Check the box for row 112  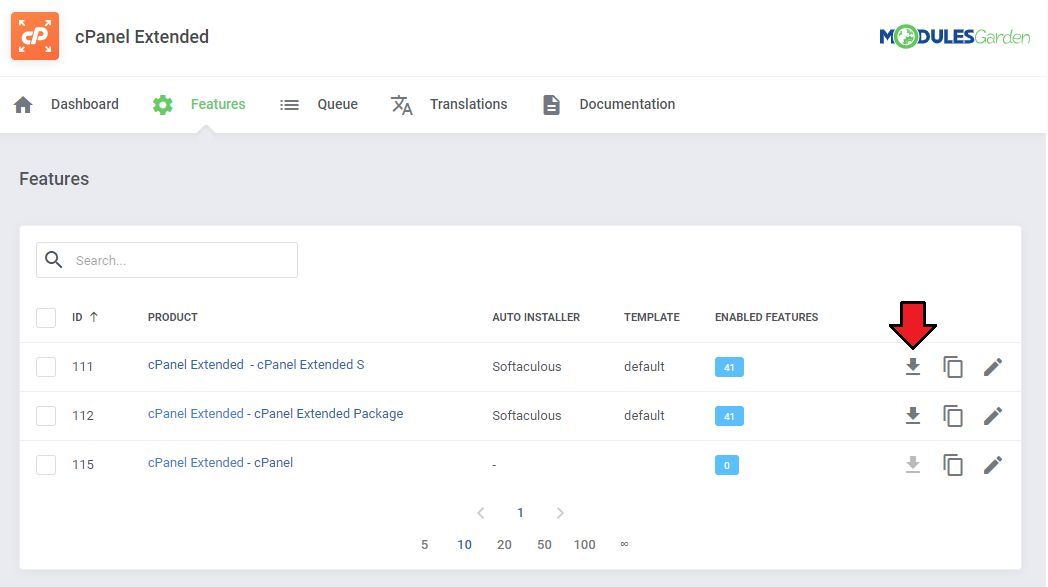(x=46, y=415)
